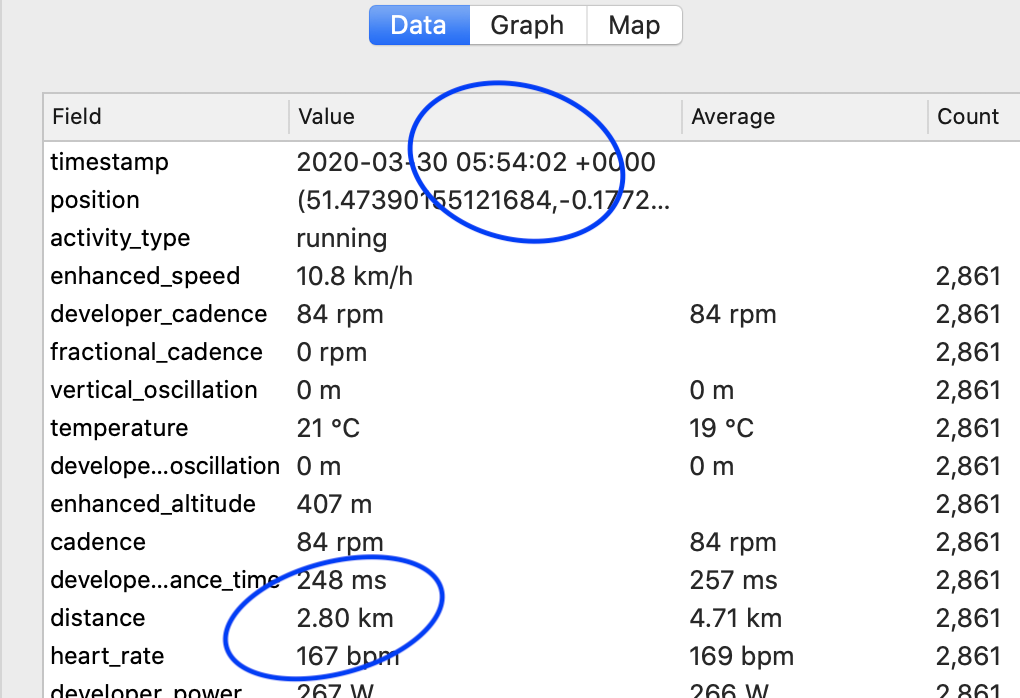Click the Count column header
The width and height of the screenshot is (1020, 698).
pyautogui.click(x=967, y=117)
